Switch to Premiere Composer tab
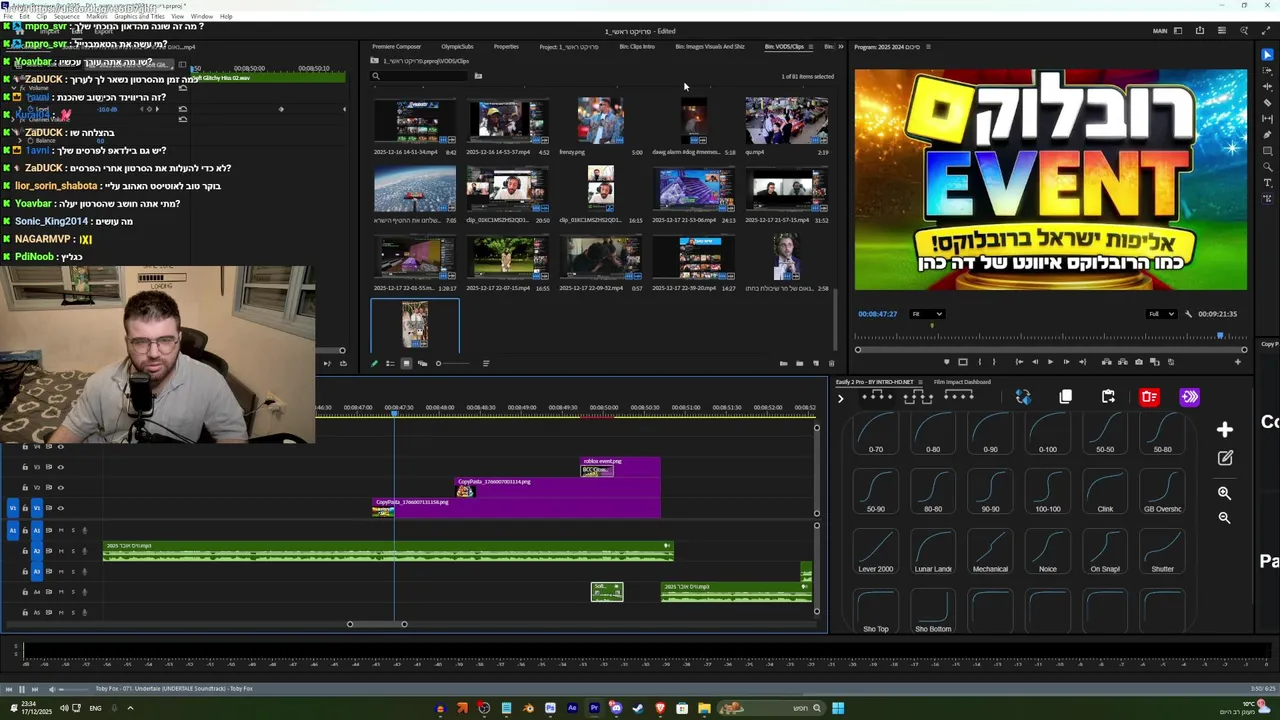The image size is (1280, 720). [x=396, y=47]
